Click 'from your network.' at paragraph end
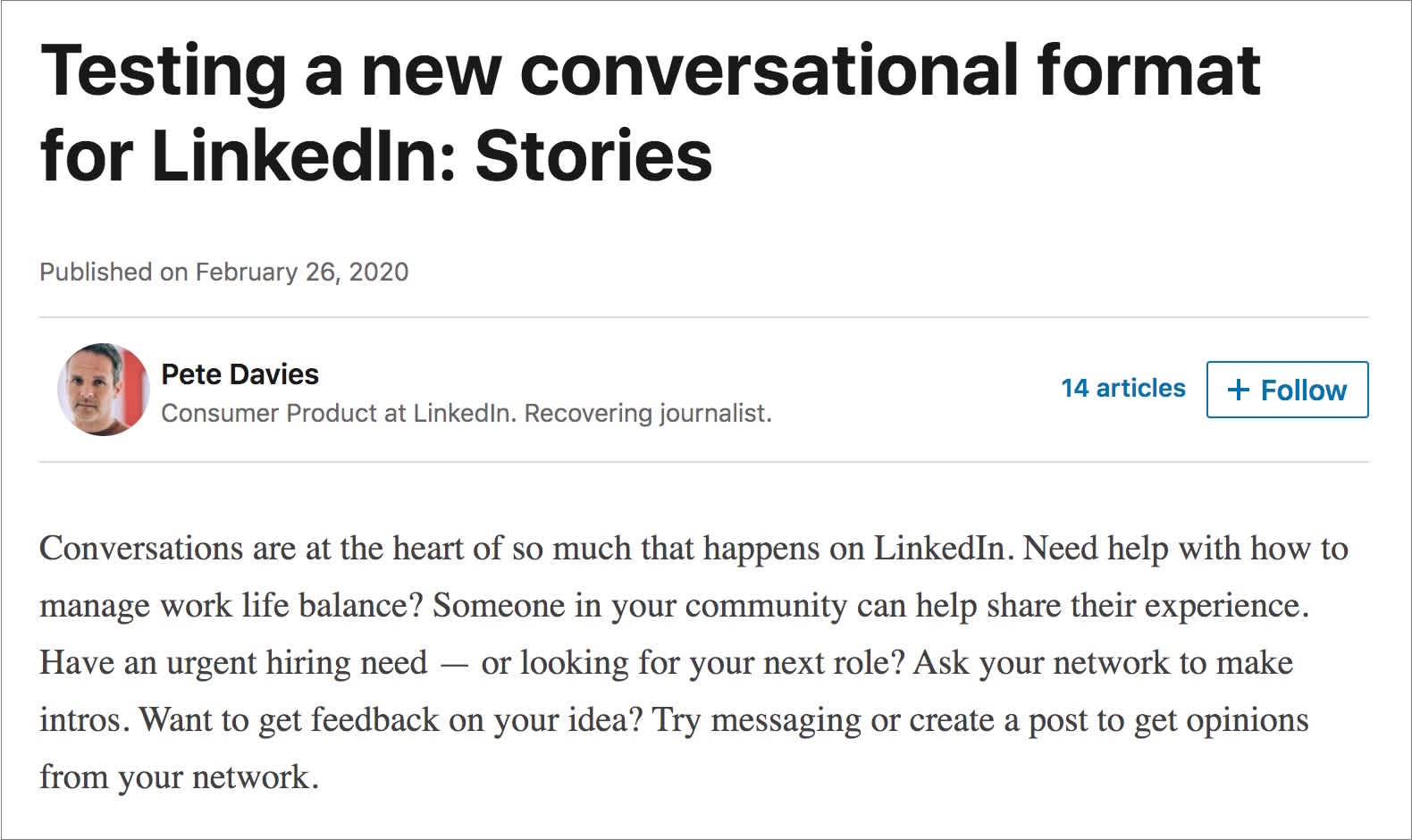 tap(179, 777)
